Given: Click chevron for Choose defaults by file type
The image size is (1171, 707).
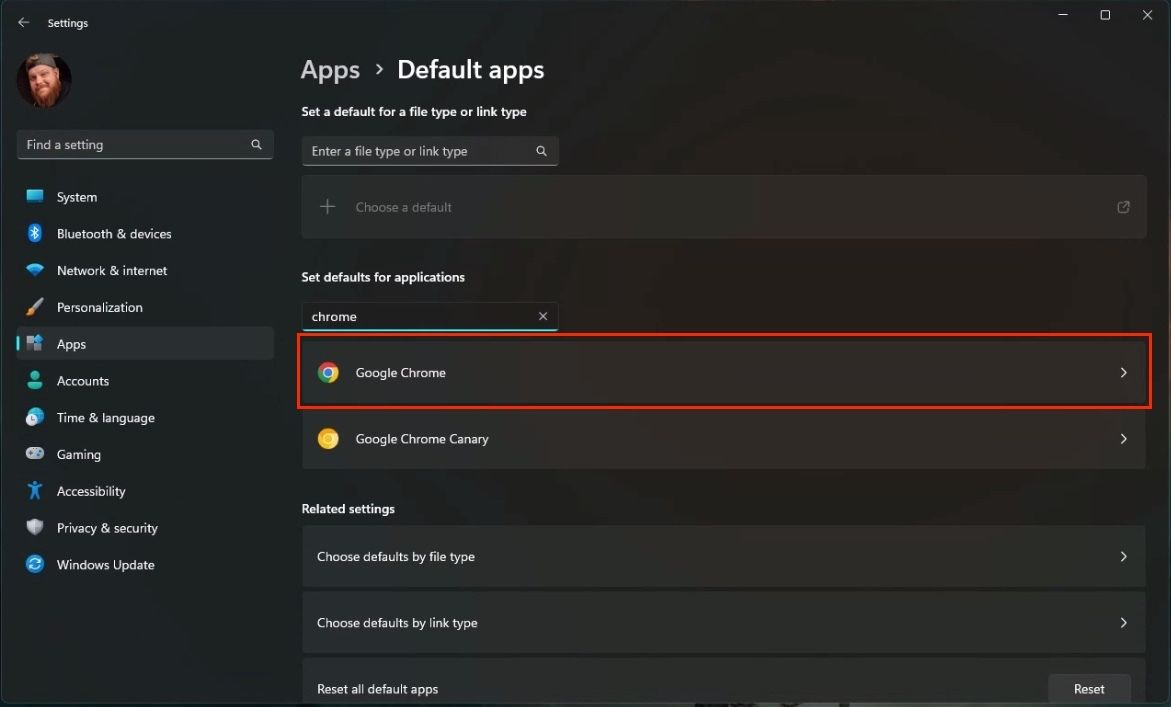Looking at the screenshot, I should point(1123,556).
